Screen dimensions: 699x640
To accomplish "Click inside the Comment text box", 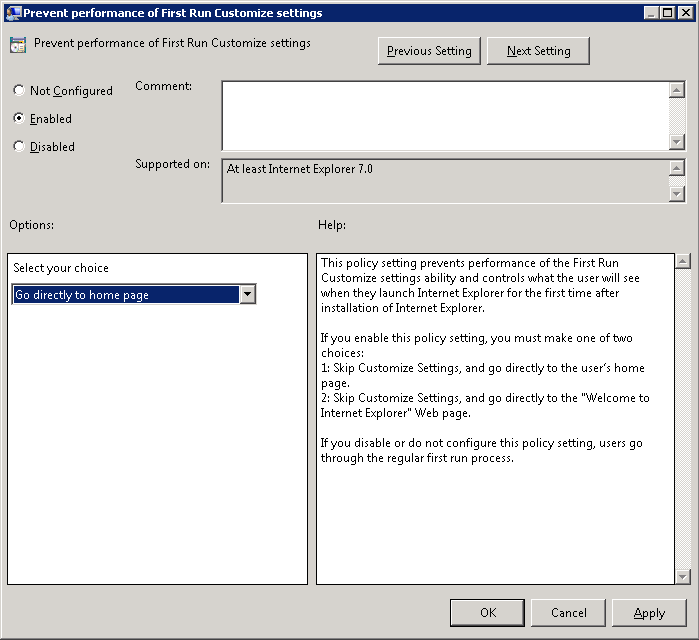I will point(445,115).
